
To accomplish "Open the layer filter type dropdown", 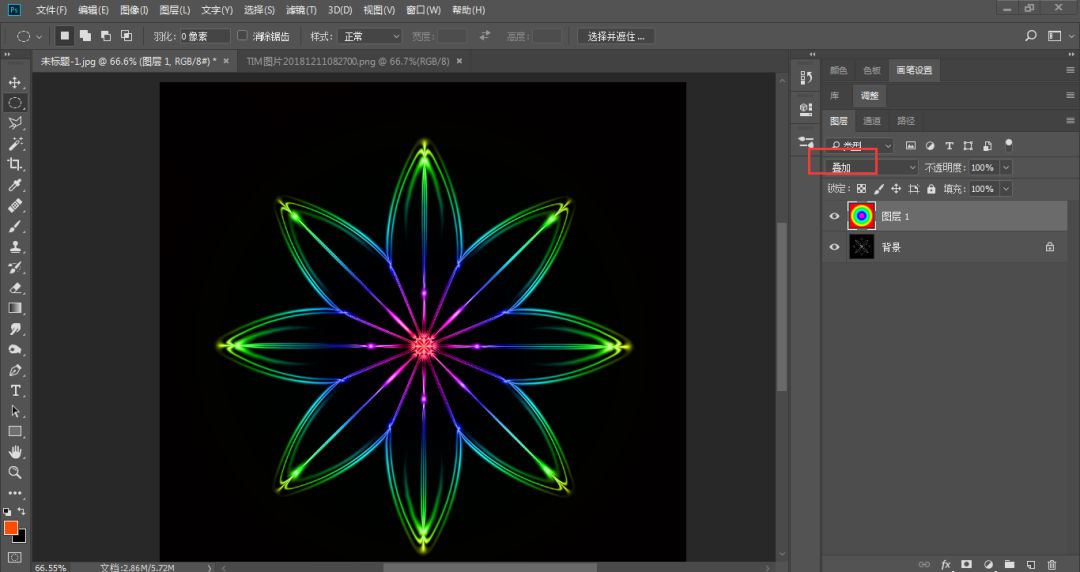I will (860, 145).
